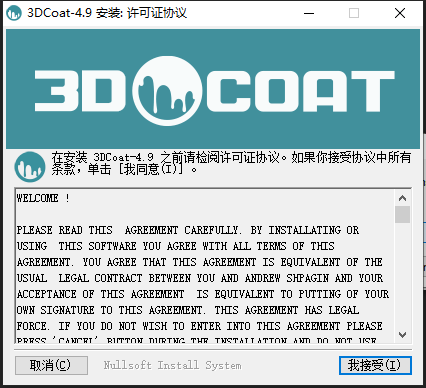Click the line starting 'FORCE. IF YOU DO NOT'
Screen dimensions: 426x388
(x=199, y=326)
